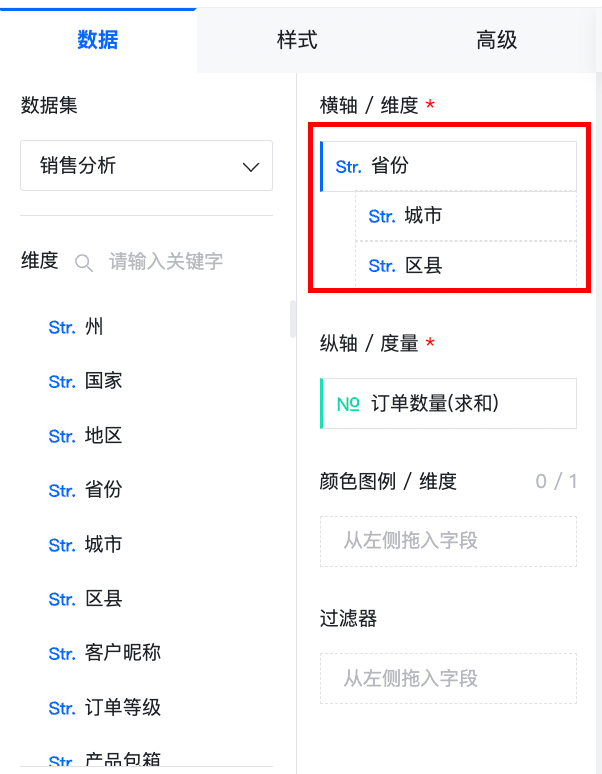Select the 地区 dimension field

tap(86, 436)
